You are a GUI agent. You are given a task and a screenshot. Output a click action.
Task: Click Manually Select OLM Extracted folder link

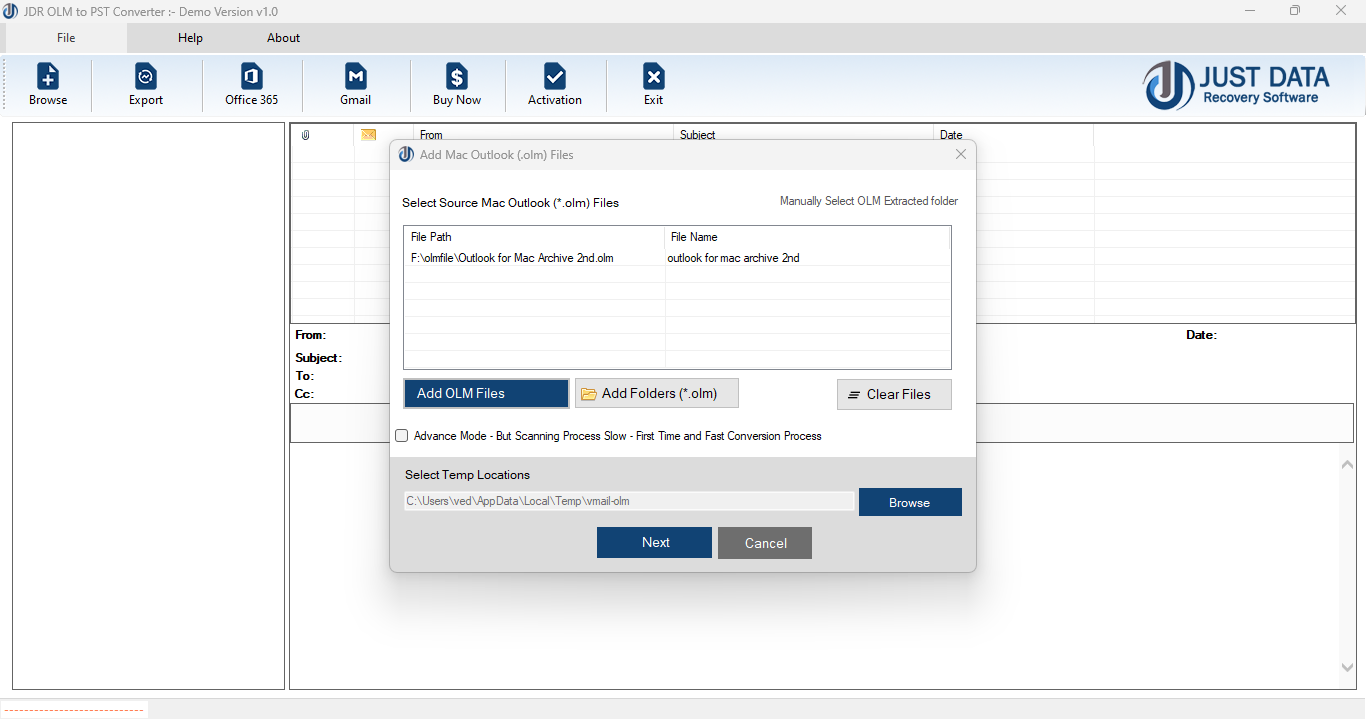(x=869, y=201)
